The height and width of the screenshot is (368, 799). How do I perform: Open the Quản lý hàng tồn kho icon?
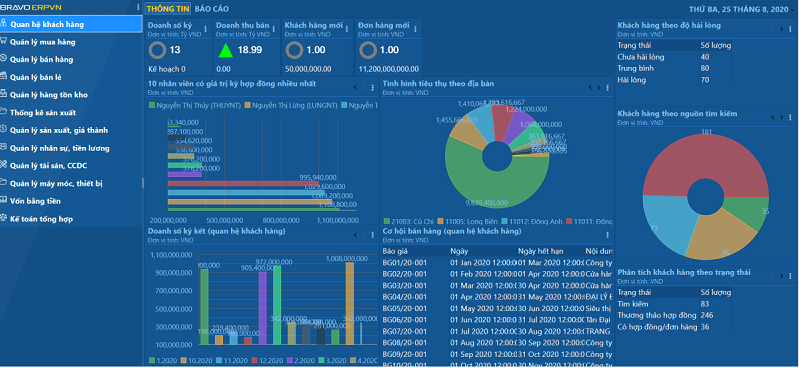[4, 94]
